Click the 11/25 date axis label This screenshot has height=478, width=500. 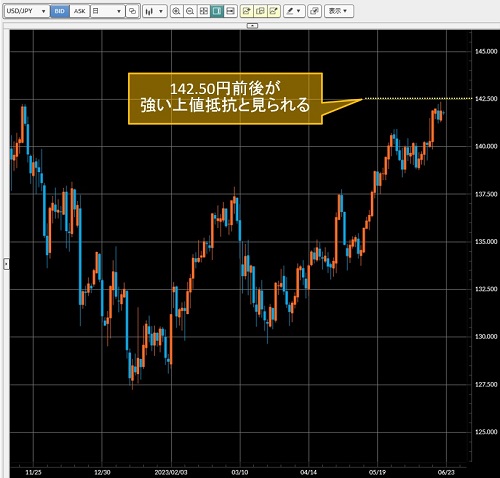(33, 472)
